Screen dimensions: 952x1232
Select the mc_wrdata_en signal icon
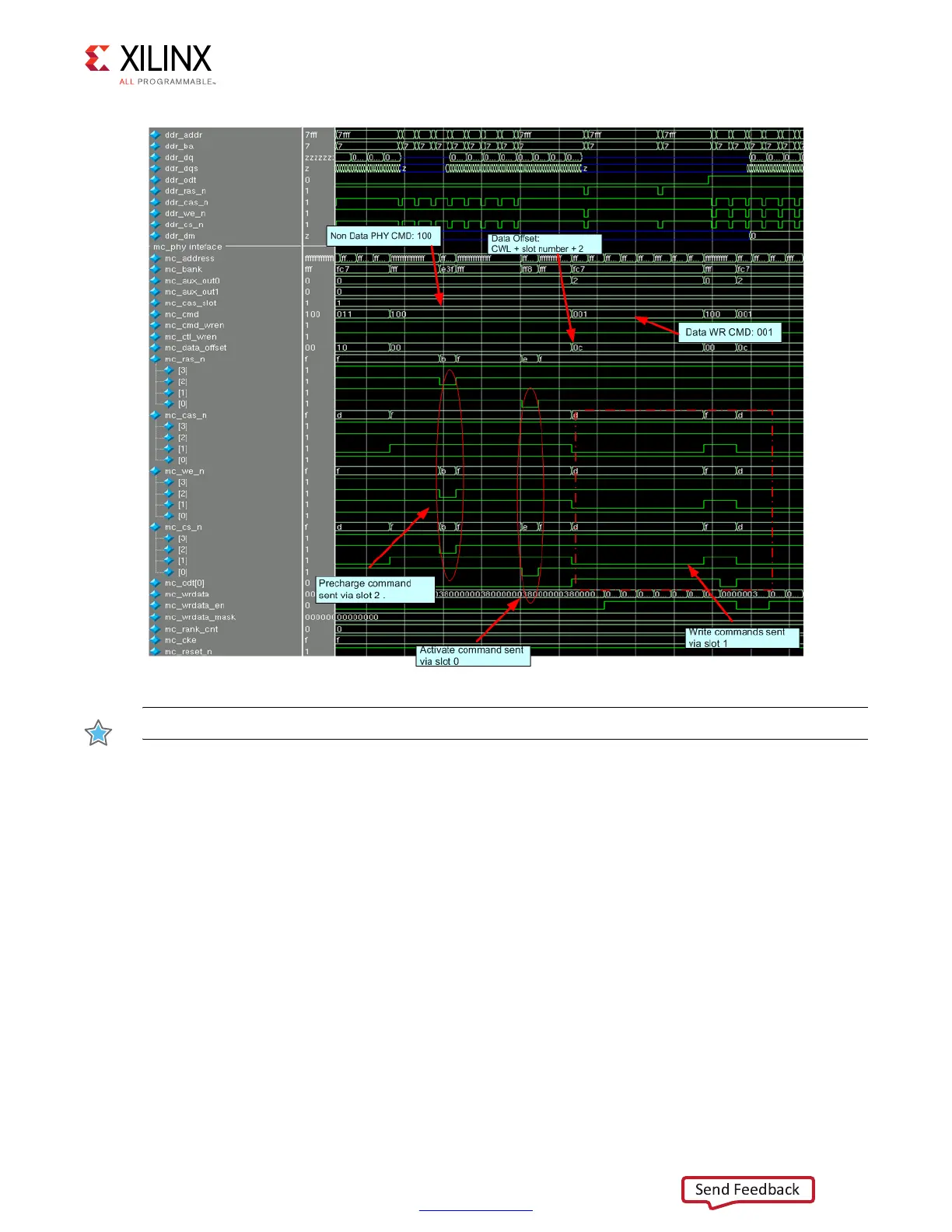[x=156, y=605]
